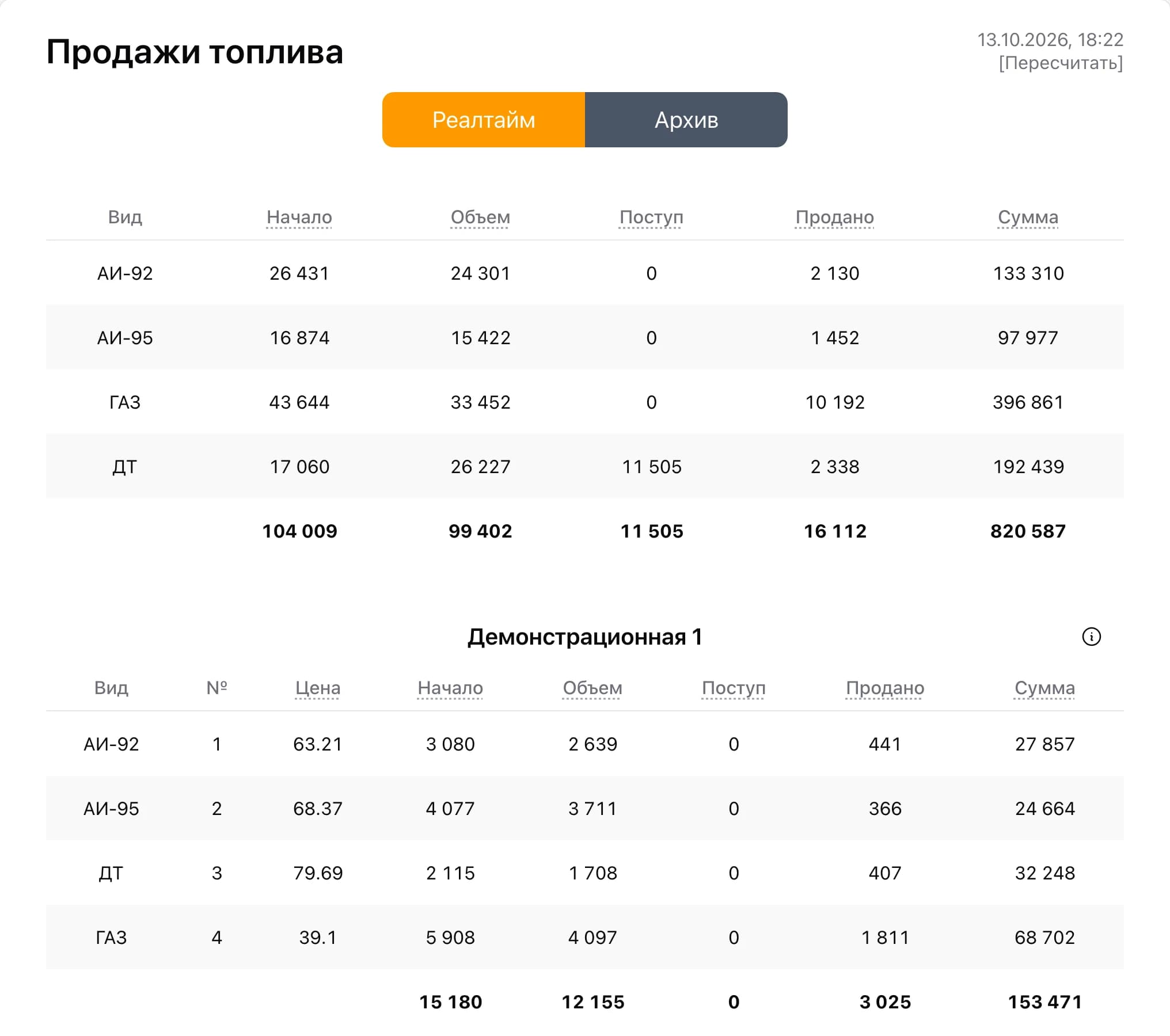The height and width of the screenshot is (1036, 1170).
Task: Click the Продажи топлива page title
Action: pyautogui.click(x=195, y=52)
